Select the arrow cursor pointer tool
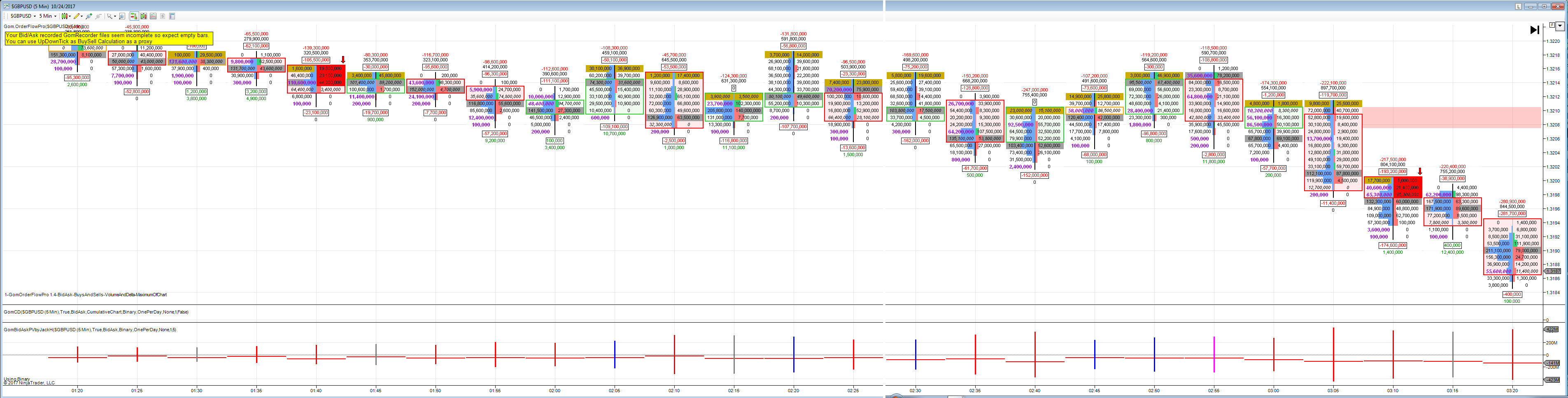 pos(110,16)
